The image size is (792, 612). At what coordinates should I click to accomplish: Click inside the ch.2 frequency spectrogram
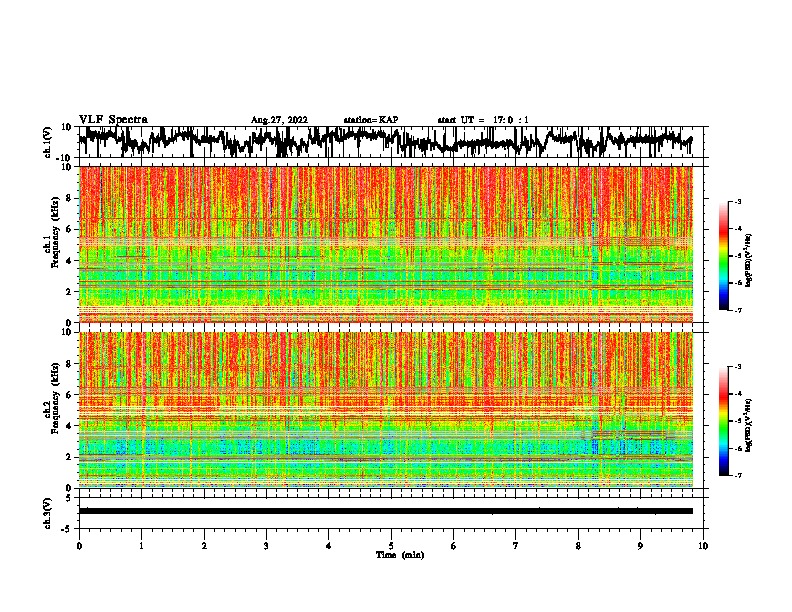coord(386,410)
